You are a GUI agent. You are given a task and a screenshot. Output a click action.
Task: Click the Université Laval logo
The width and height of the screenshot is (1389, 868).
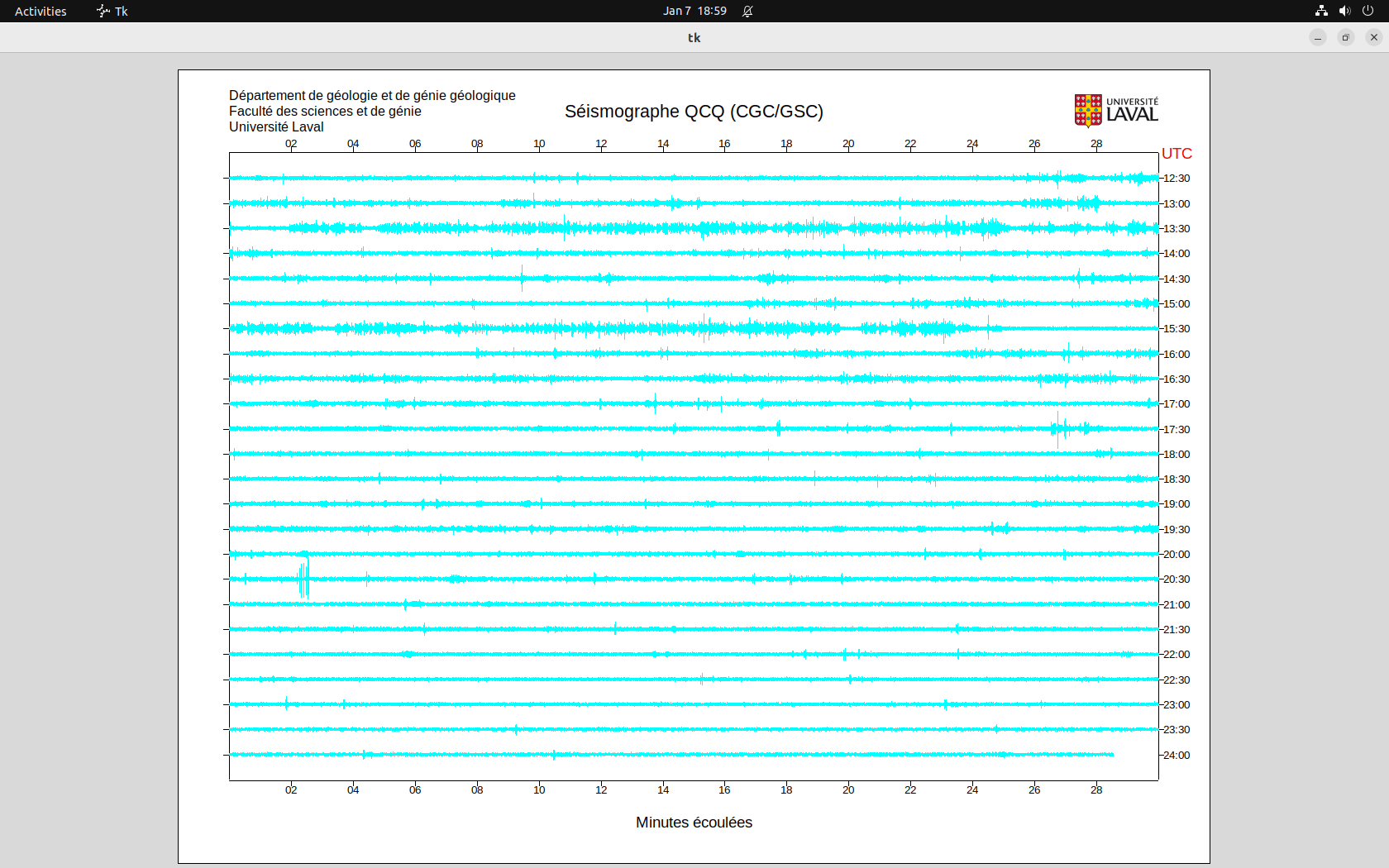click(x=1115, y=110)
